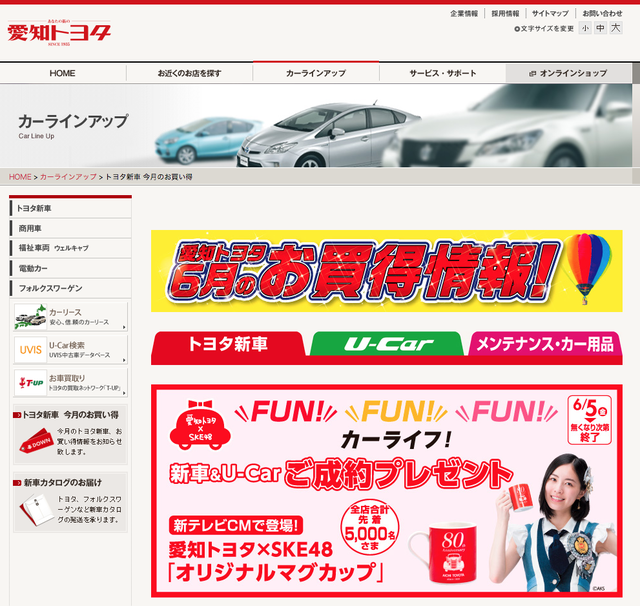Click the 愛知トヨタ×SKE48 car-shaped logo

[x=200, y=425]
